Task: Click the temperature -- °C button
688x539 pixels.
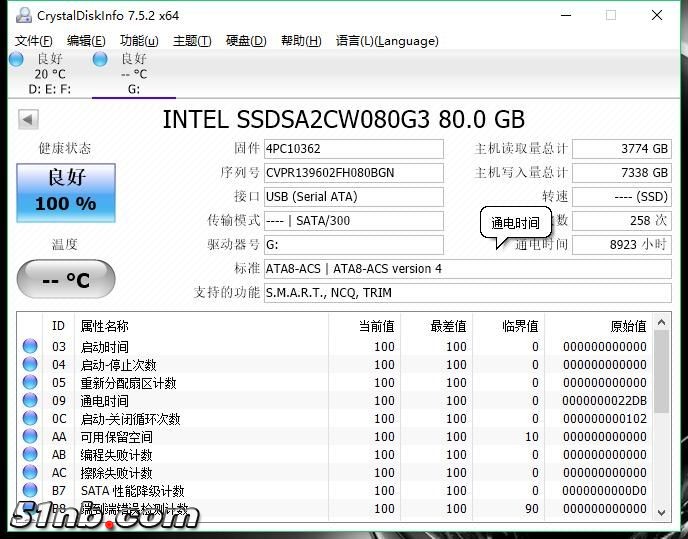Action: coord(66,280)
